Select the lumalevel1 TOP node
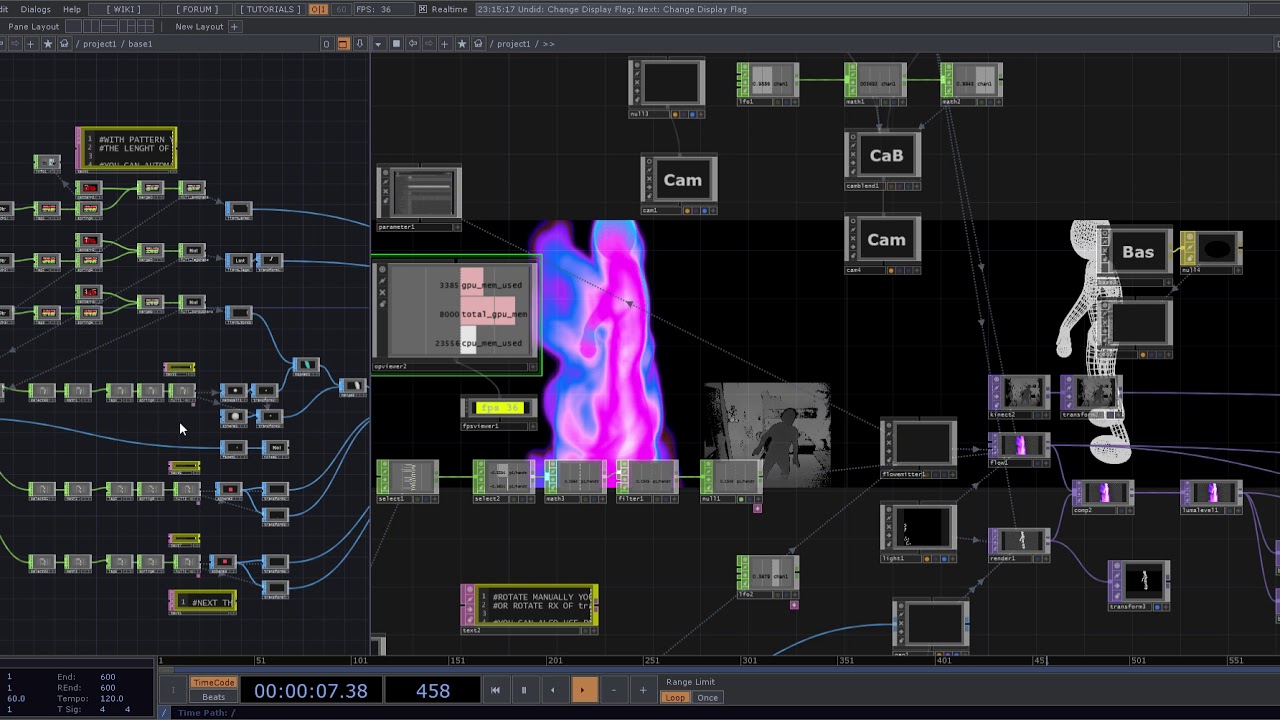Viewport: 1280px width, 720px height. (1211, 496)
